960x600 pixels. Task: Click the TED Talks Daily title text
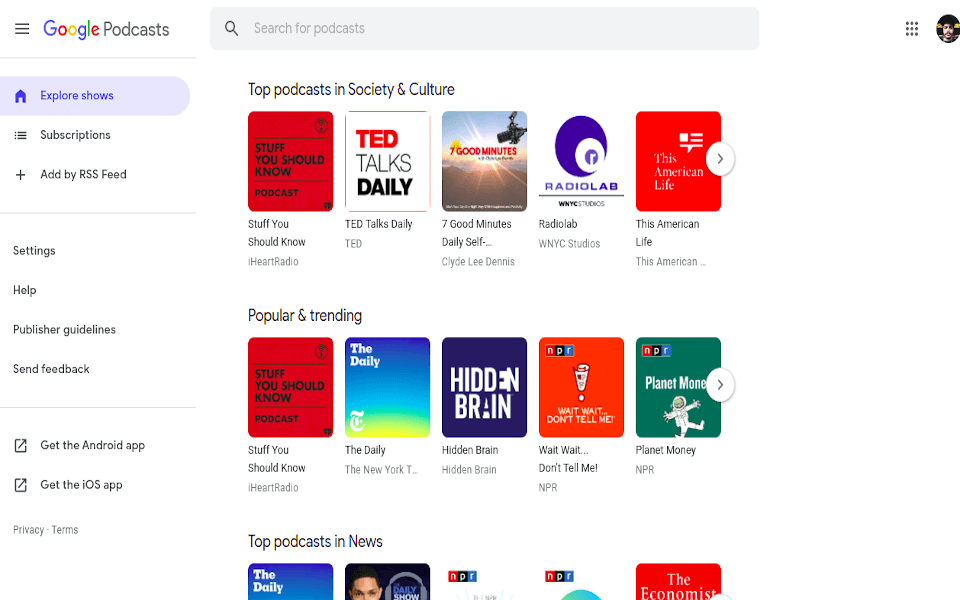[x=378, y=224]
